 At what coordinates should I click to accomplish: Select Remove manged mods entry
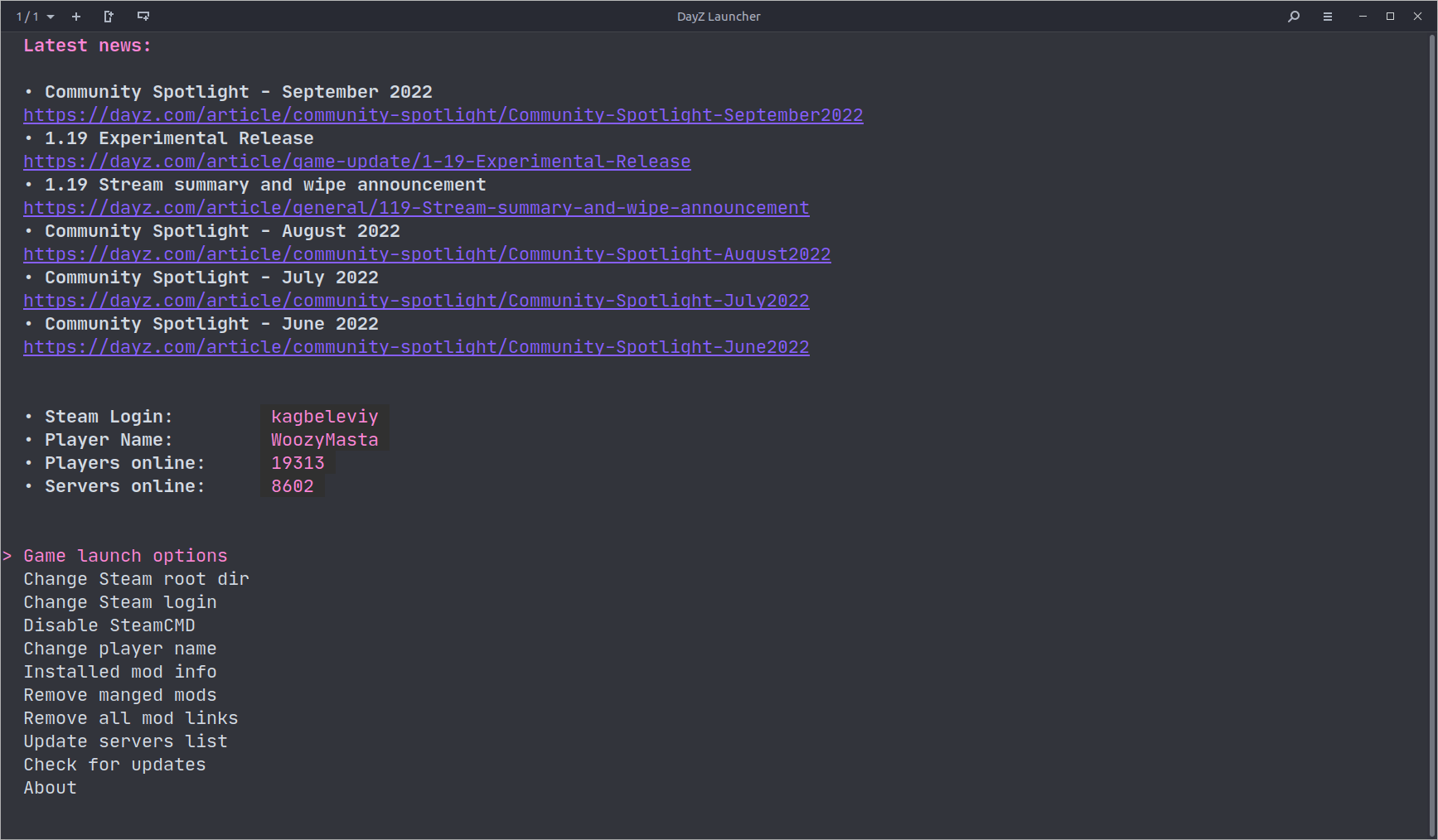120,695
